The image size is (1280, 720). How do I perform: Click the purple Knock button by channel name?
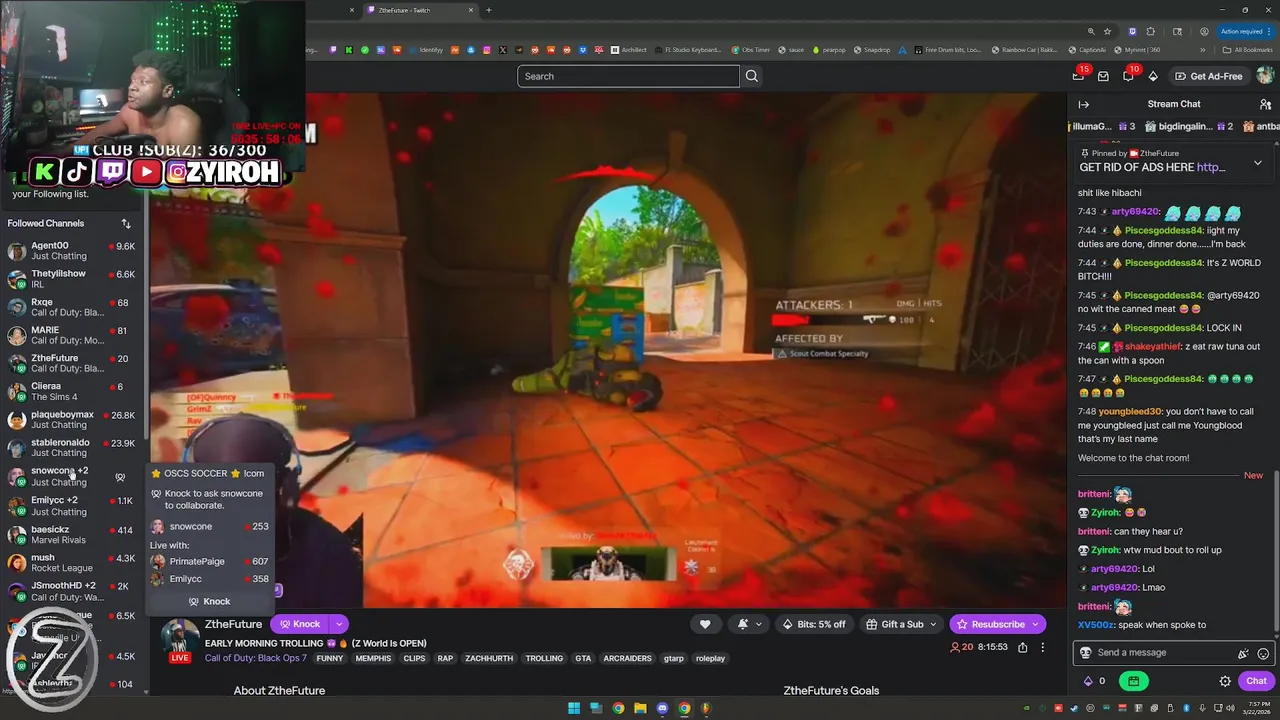[299, 624]
